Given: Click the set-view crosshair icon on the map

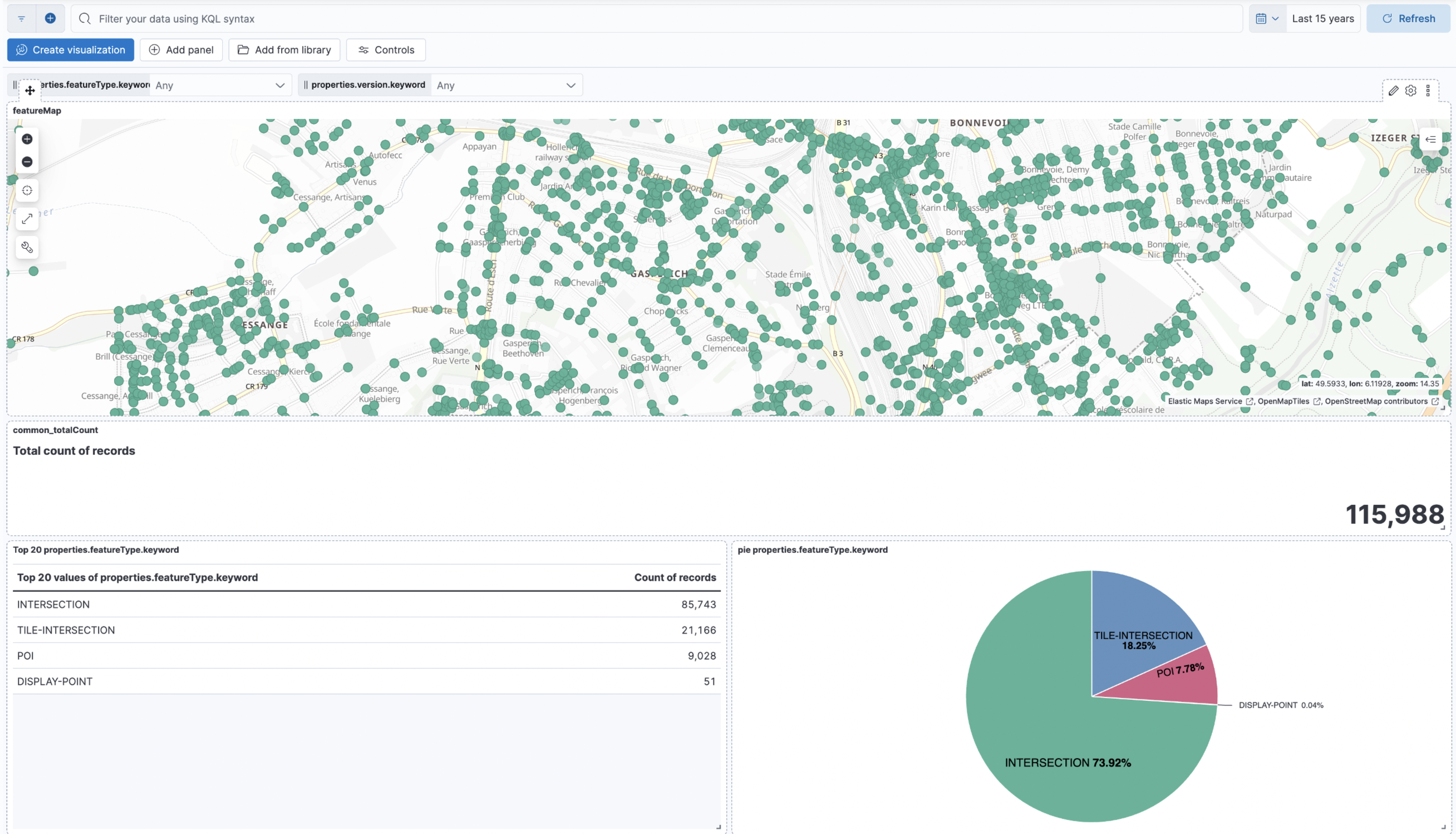Looking at the screenshot, I should point(27,190).
